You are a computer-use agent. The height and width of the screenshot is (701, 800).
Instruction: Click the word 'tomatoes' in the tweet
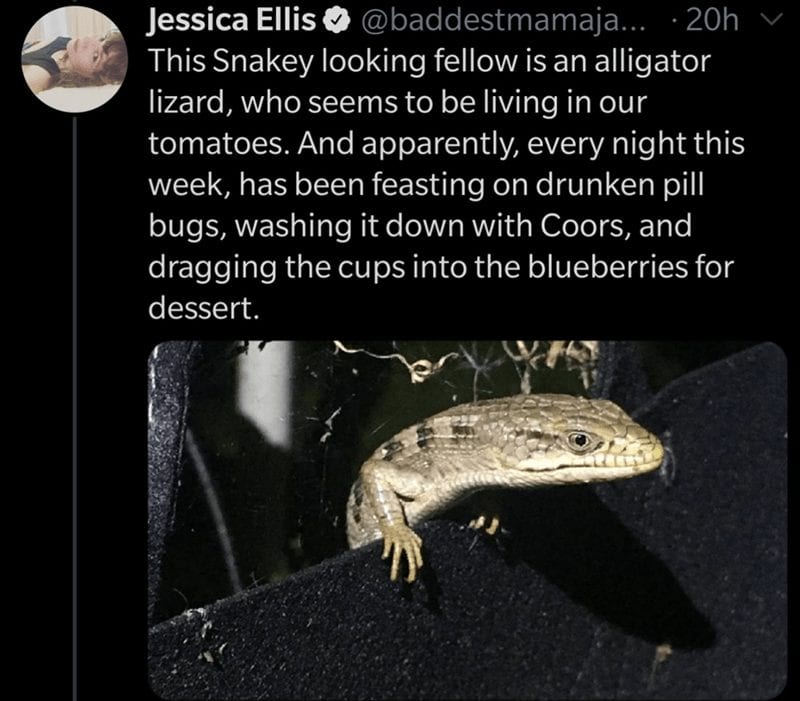point(219,143)
